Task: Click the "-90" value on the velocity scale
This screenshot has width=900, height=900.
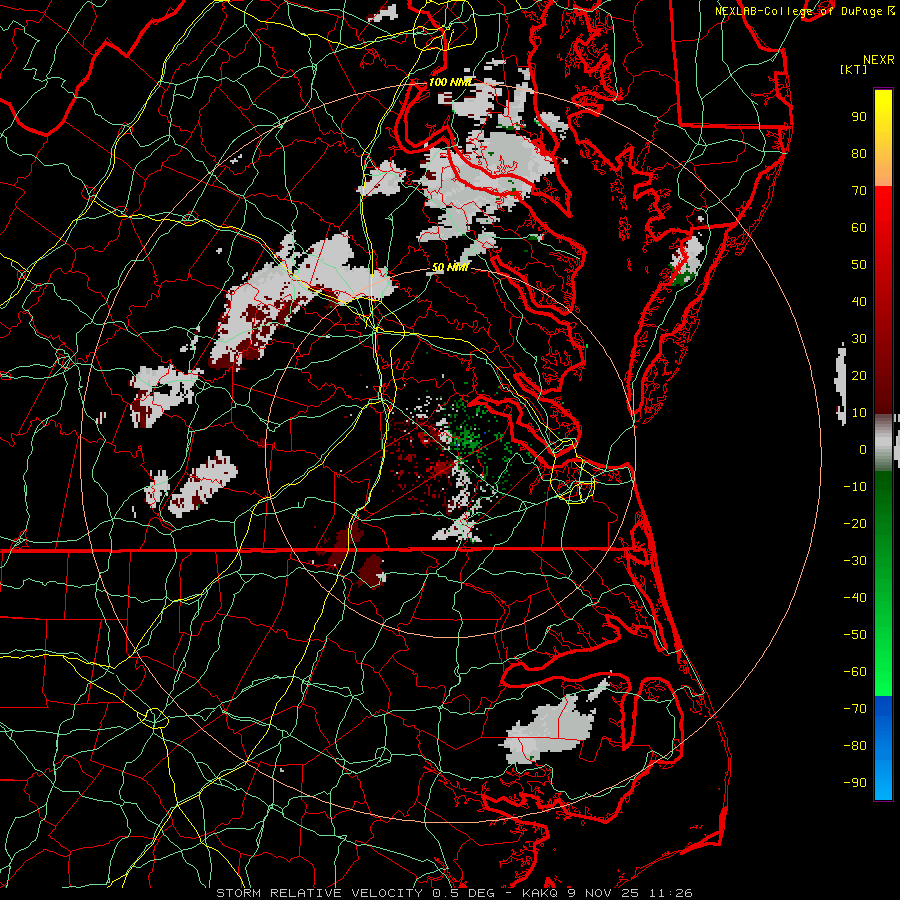Action: pyautogui.click(x=855, y=783)
